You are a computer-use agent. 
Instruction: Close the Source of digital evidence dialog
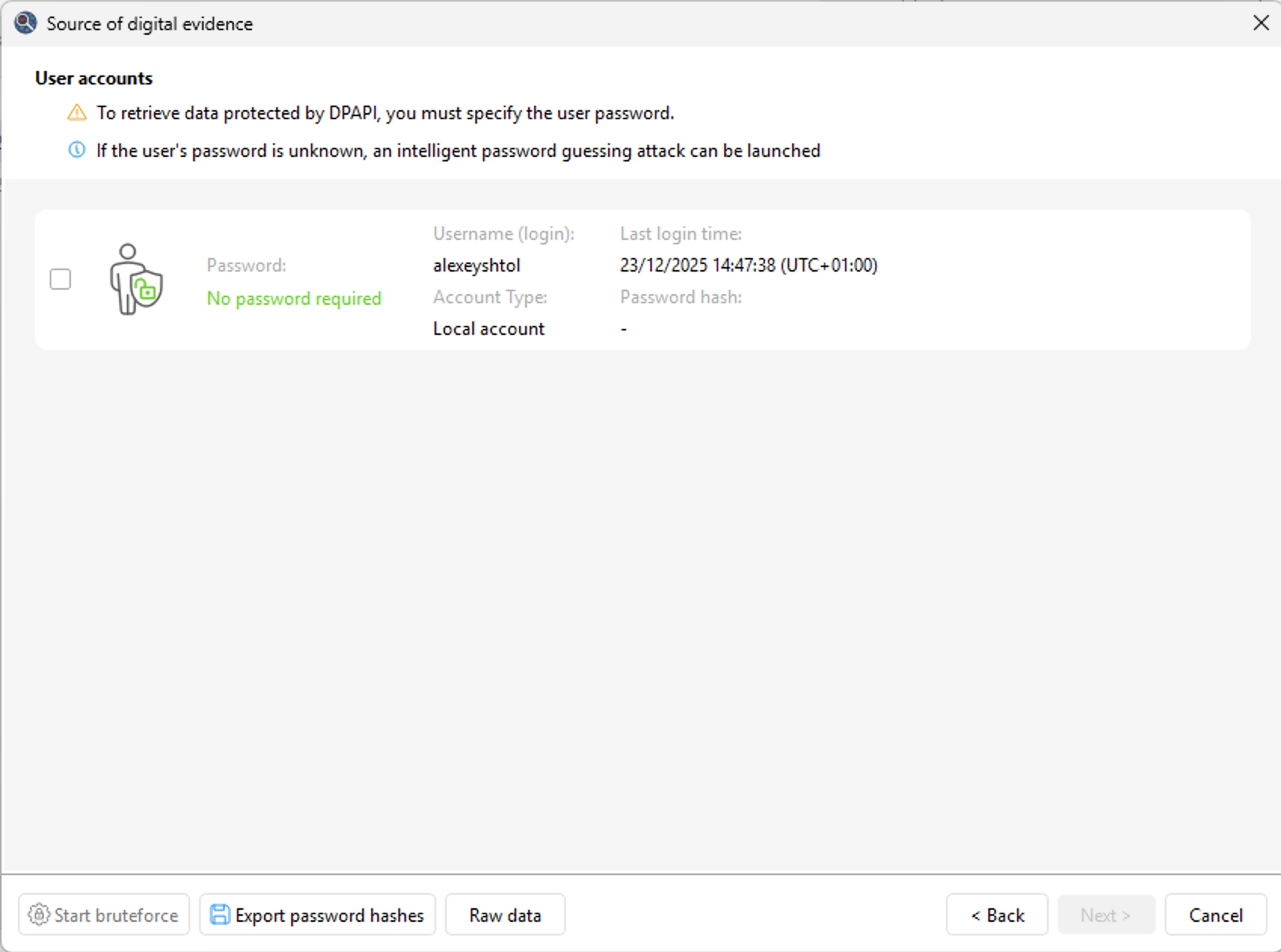(1261, 23)
